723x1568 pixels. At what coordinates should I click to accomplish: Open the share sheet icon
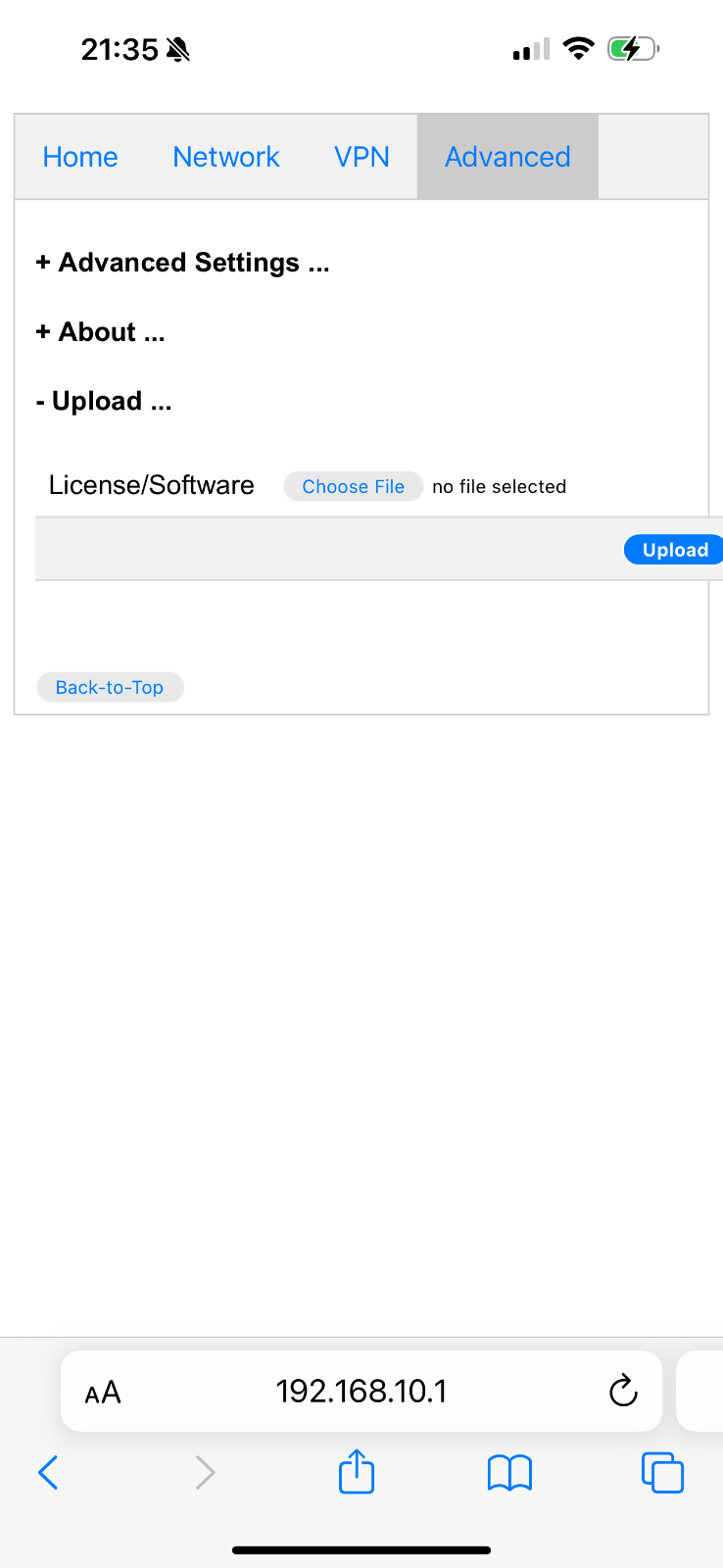click(x=357, y=1470)
